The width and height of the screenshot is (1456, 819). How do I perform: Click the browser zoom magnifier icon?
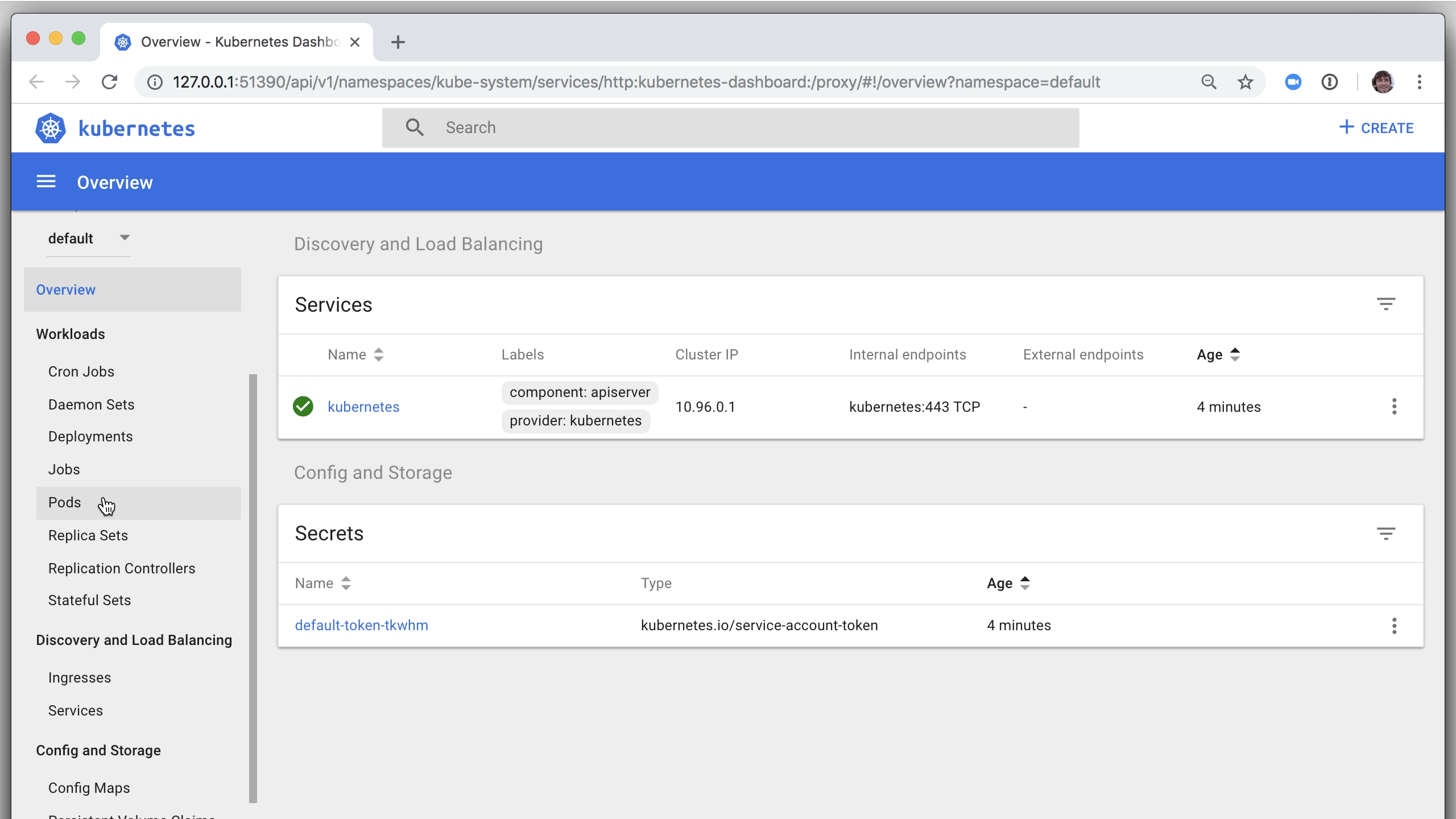click(x=1209, y=82)
